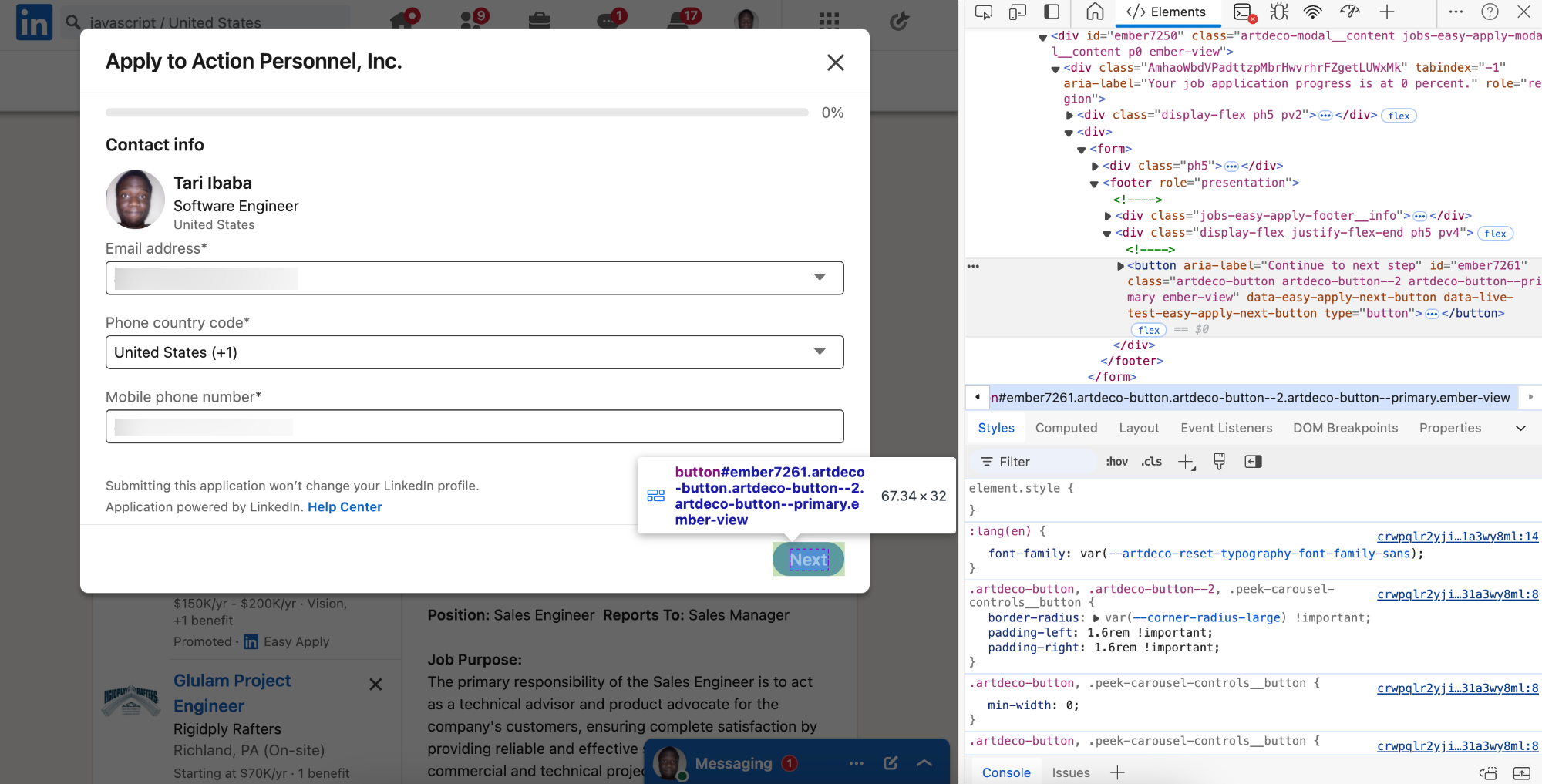Show more Styles pane tabs chevron
This screenshot has width=1542, height=784.
pos(1520,428)
